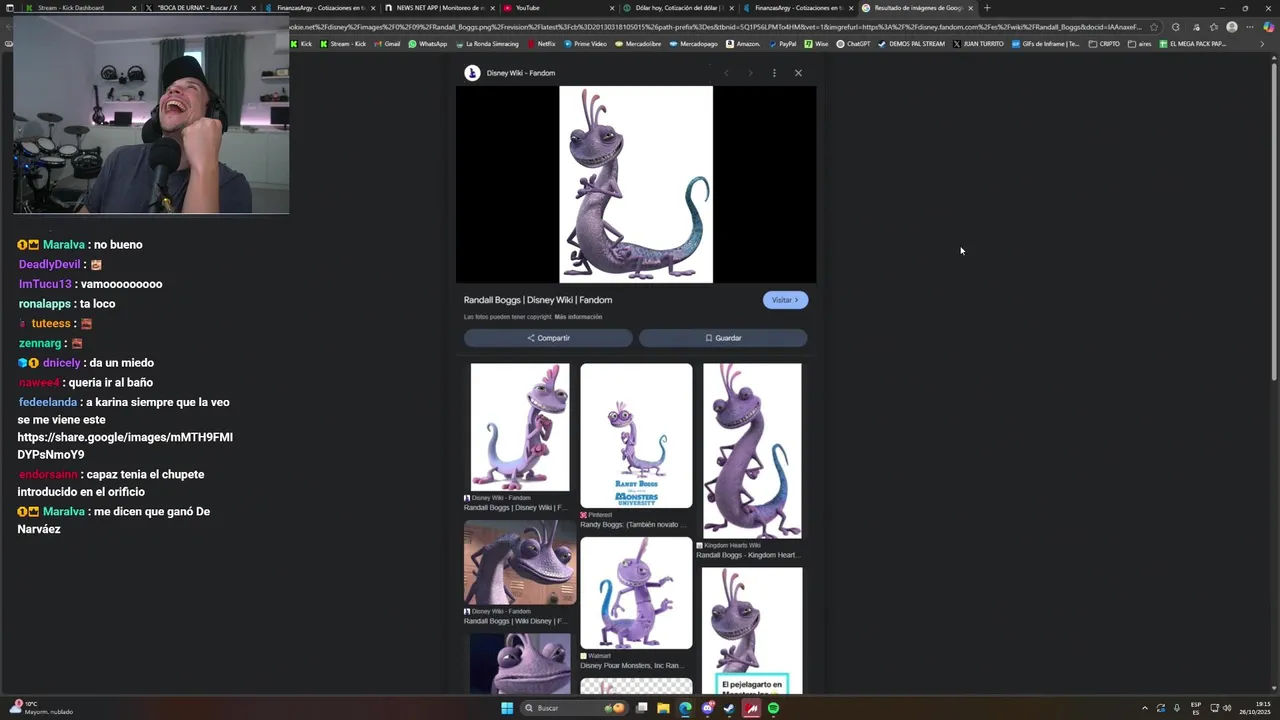This screenshot has width=1280, height=720.
Task: Switch to the 'NEWS NET APP' tab
Action: click(440, 8)
